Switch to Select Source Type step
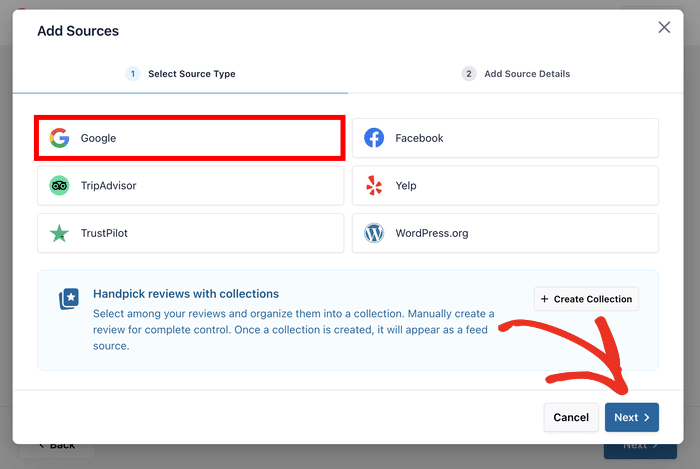The height and width of the screenshot is (469, 700). coord(191,74)
